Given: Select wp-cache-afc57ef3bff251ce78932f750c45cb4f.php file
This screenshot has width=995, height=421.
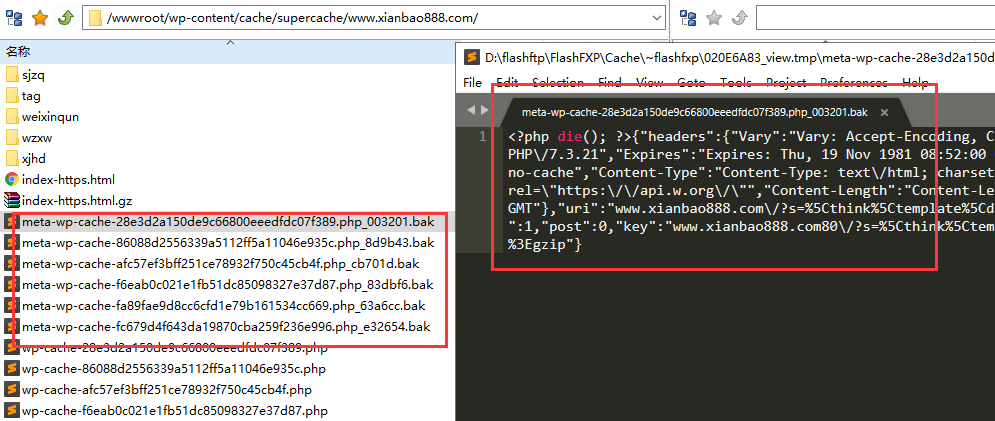Looking at the screenshot, I should click(166, 389).
